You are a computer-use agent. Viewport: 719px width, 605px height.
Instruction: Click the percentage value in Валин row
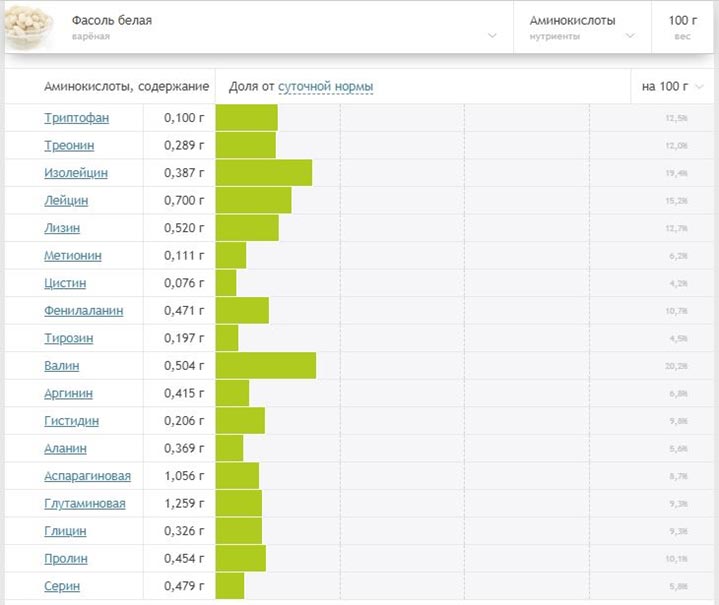coord(676,366)
